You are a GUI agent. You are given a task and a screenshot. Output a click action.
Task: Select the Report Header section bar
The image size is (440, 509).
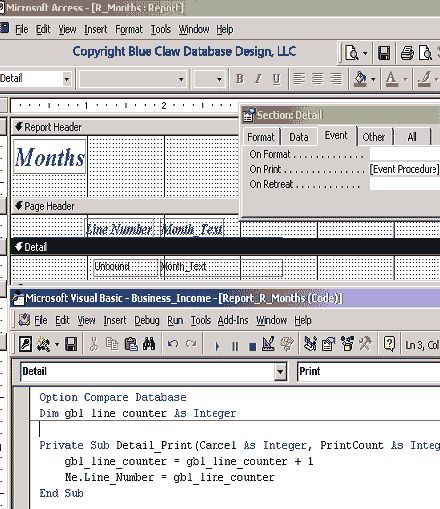[125, 127]
